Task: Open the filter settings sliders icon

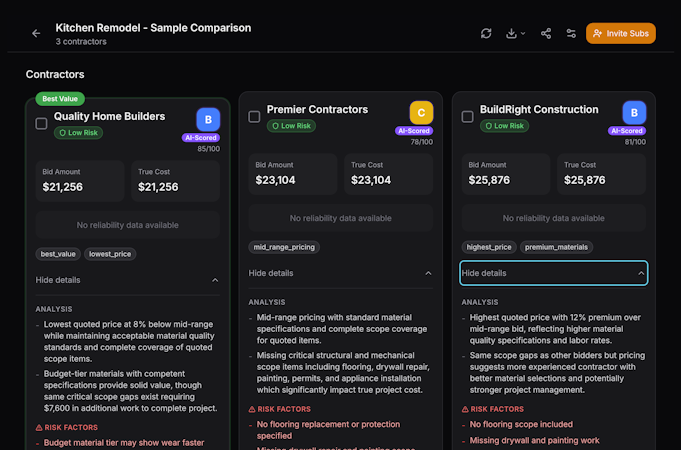Action: point(571,33)
